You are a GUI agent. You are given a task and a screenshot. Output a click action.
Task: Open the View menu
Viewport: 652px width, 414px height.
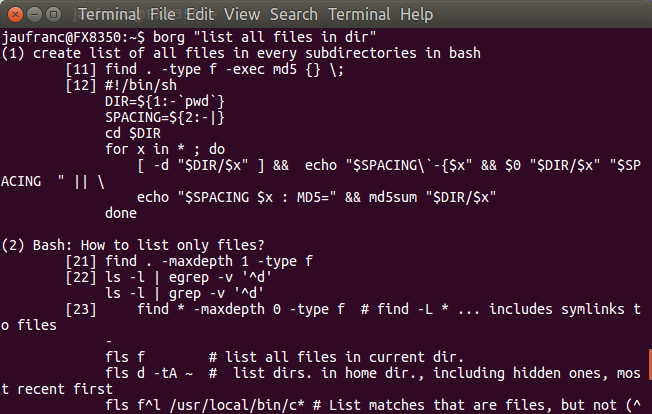(242, 15)
